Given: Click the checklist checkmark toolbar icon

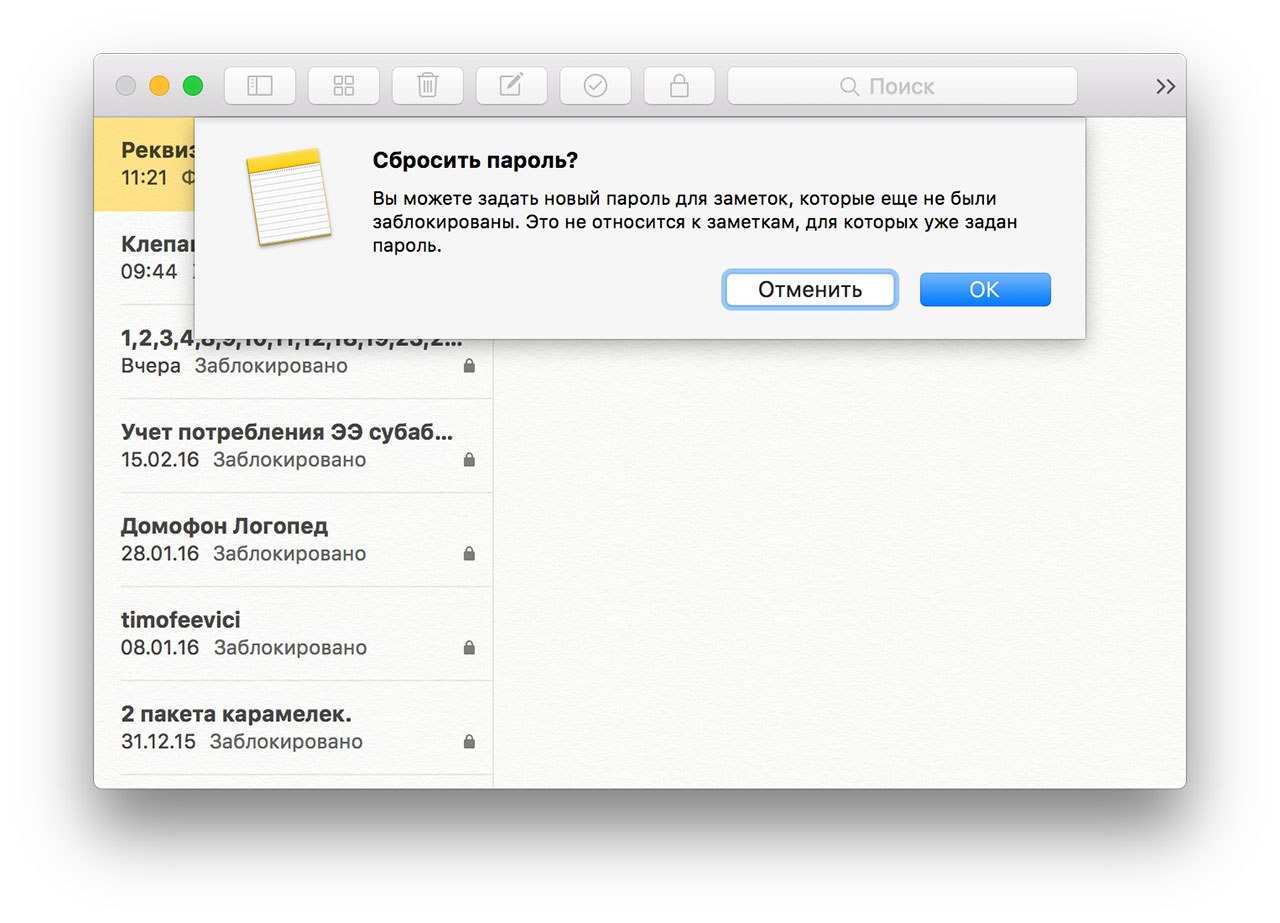Looking at the screenshot, I should tap(596, 86).
